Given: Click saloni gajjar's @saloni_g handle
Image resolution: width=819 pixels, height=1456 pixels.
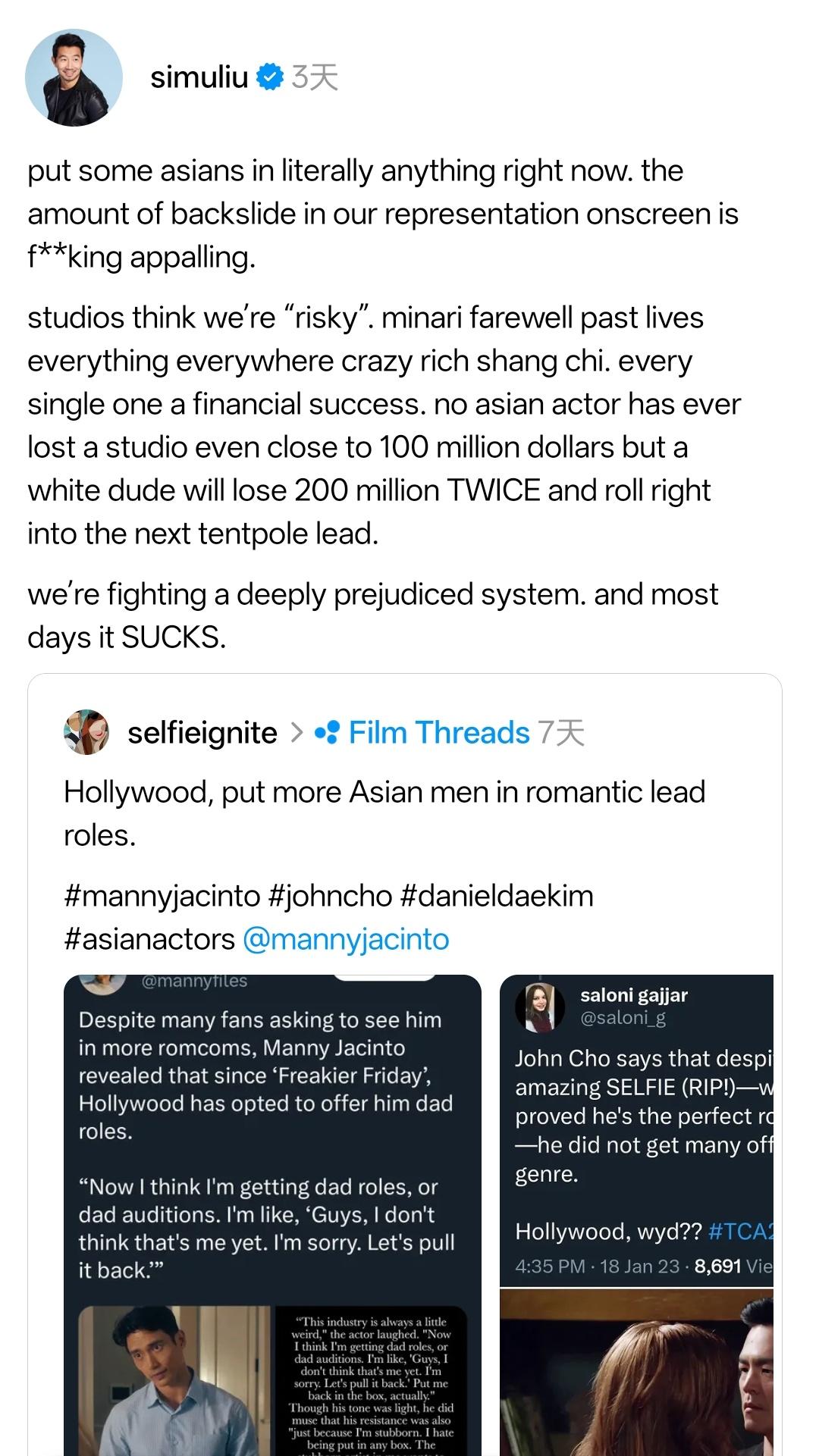Looking at the screenshot, I should tap(623, 1018).
